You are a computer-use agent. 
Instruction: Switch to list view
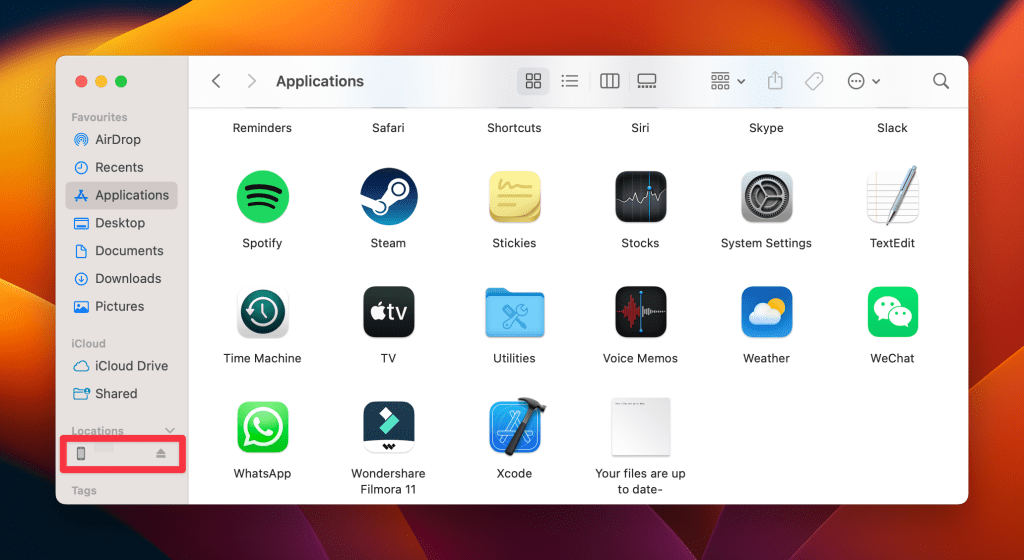point(570,81)
